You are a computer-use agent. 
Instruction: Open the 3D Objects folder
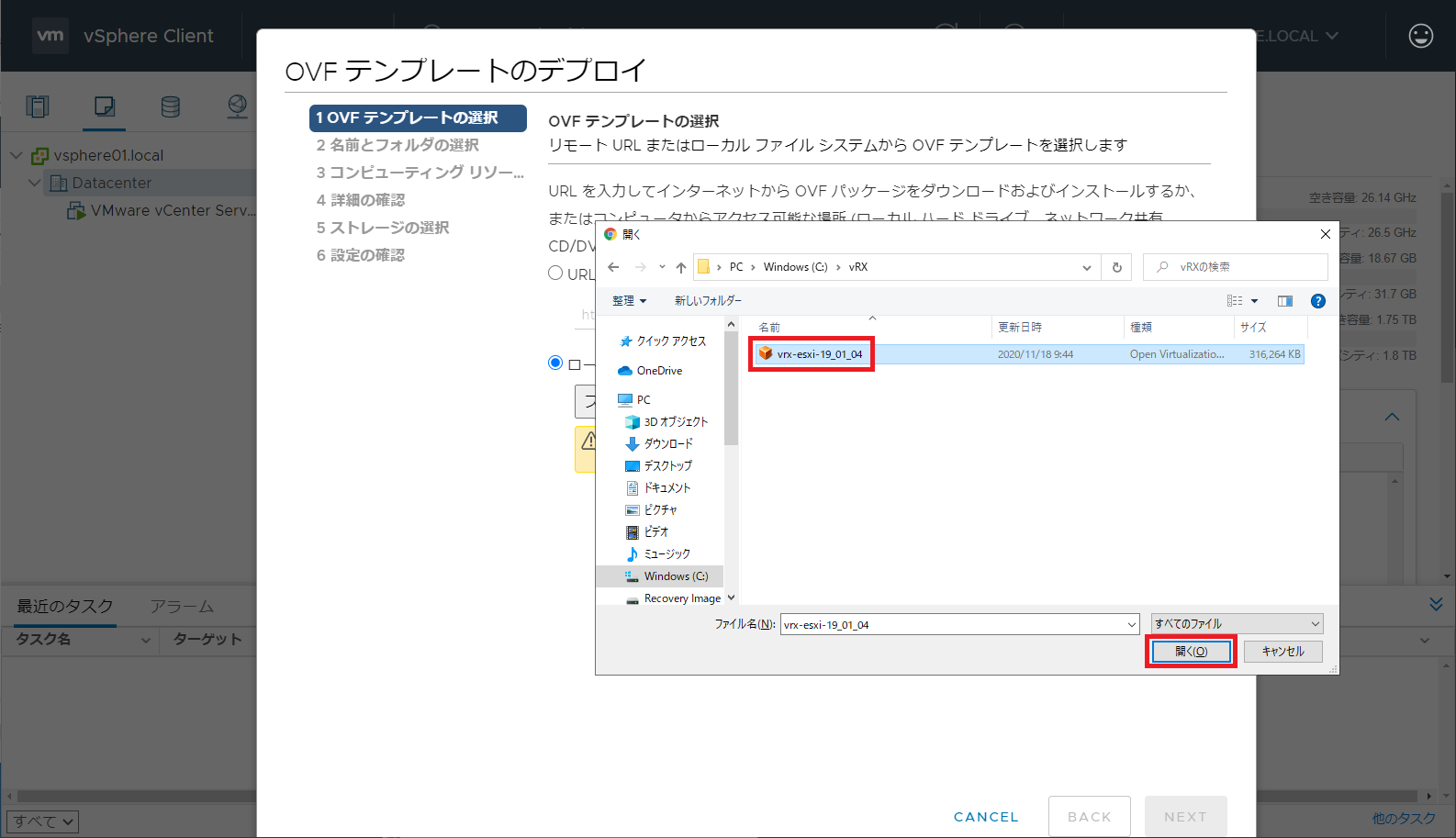point(666,422)
